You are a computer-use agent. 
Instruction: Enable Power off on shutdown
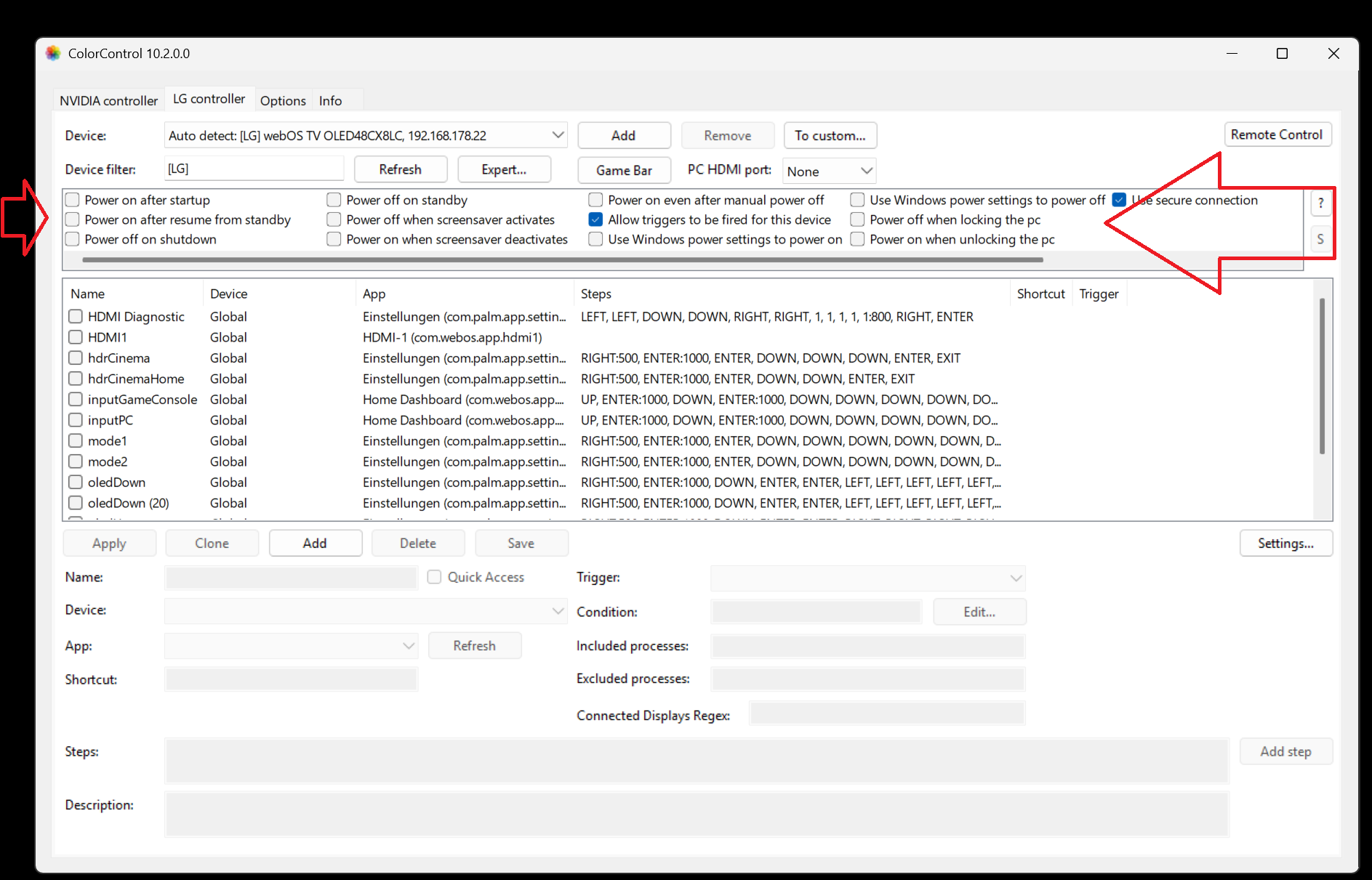pos(72,239)
